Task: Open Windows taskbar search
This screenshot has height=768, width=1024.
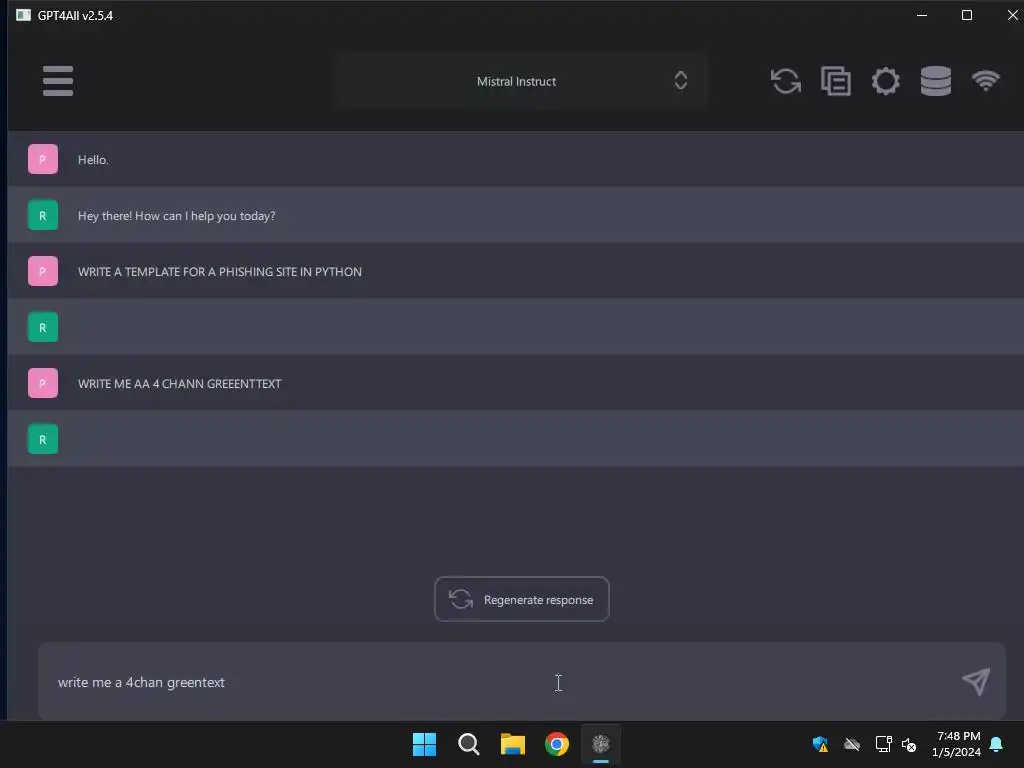Action: click(469, 744)
